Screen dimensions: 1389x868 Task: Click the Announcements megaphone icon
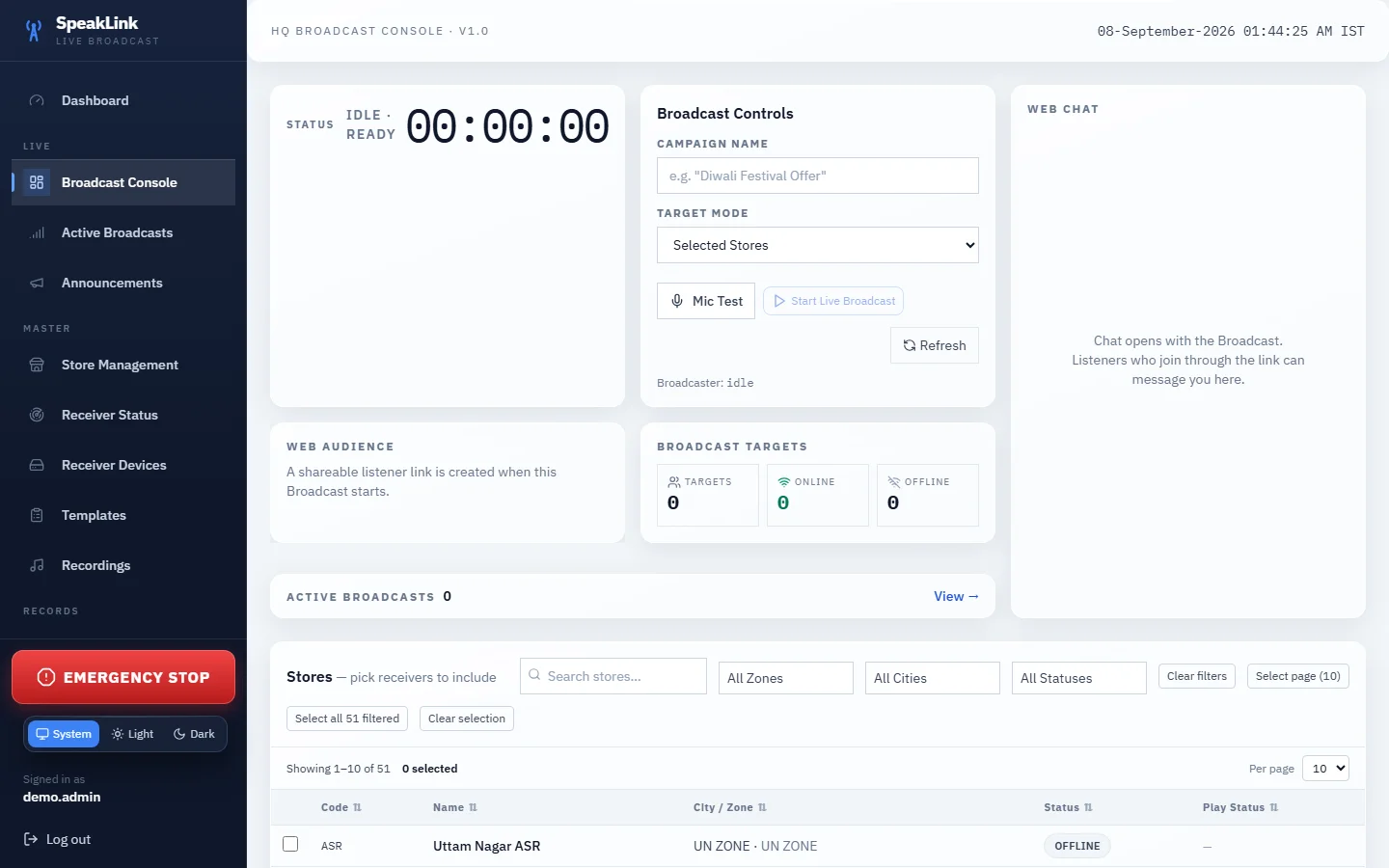[x=37, y=283]
